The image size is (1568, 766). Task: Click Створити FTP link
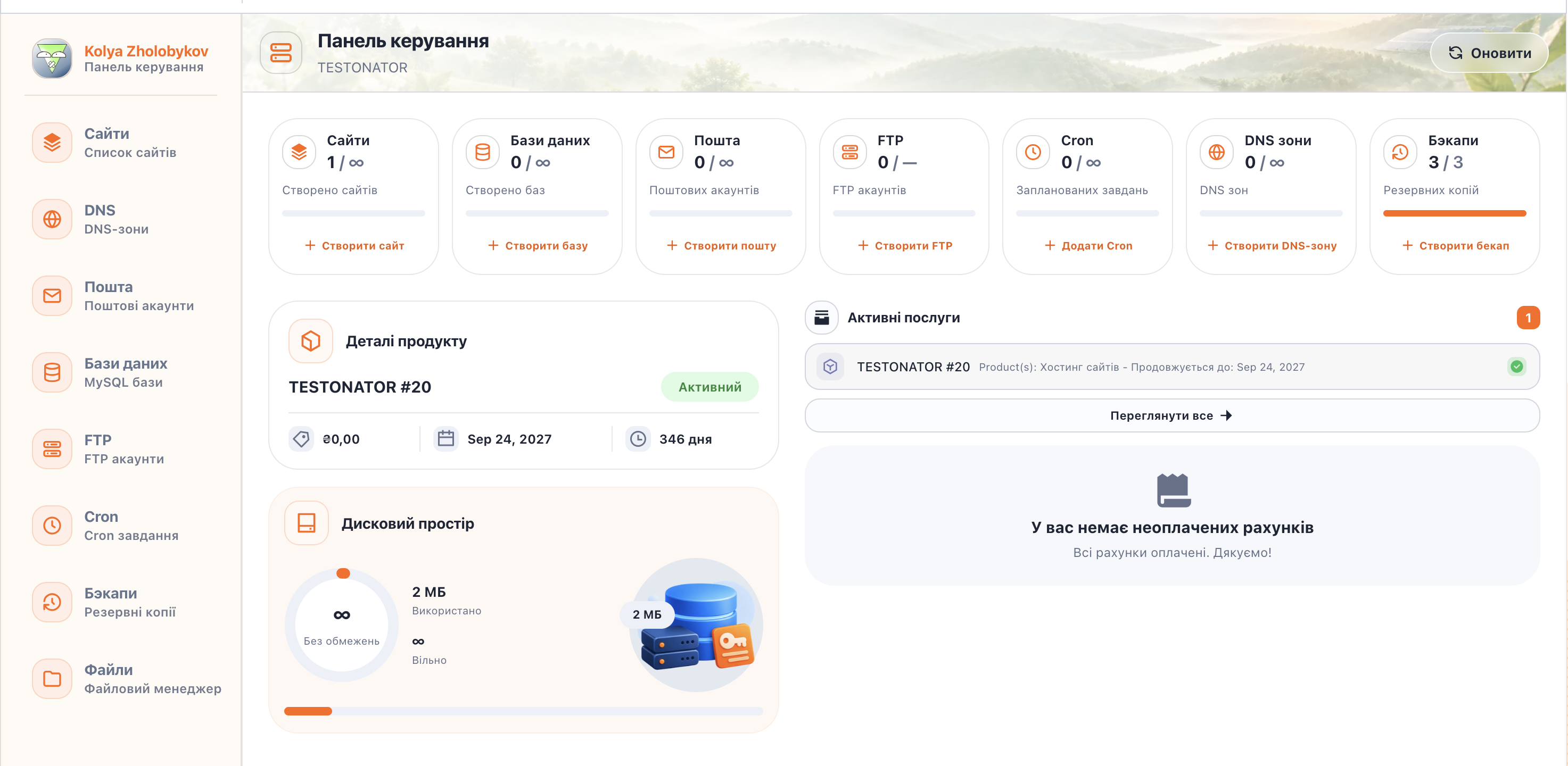[905, 246]
